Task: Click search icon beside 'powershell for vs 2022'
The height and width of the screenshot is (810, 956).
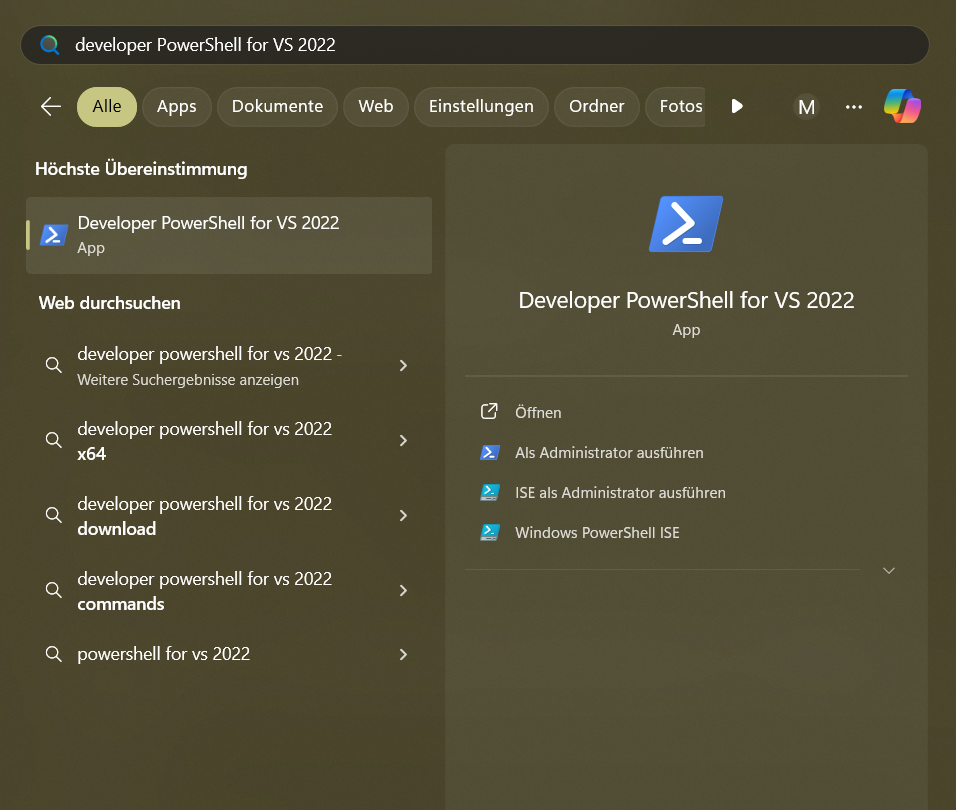Action: coord(54,655)
